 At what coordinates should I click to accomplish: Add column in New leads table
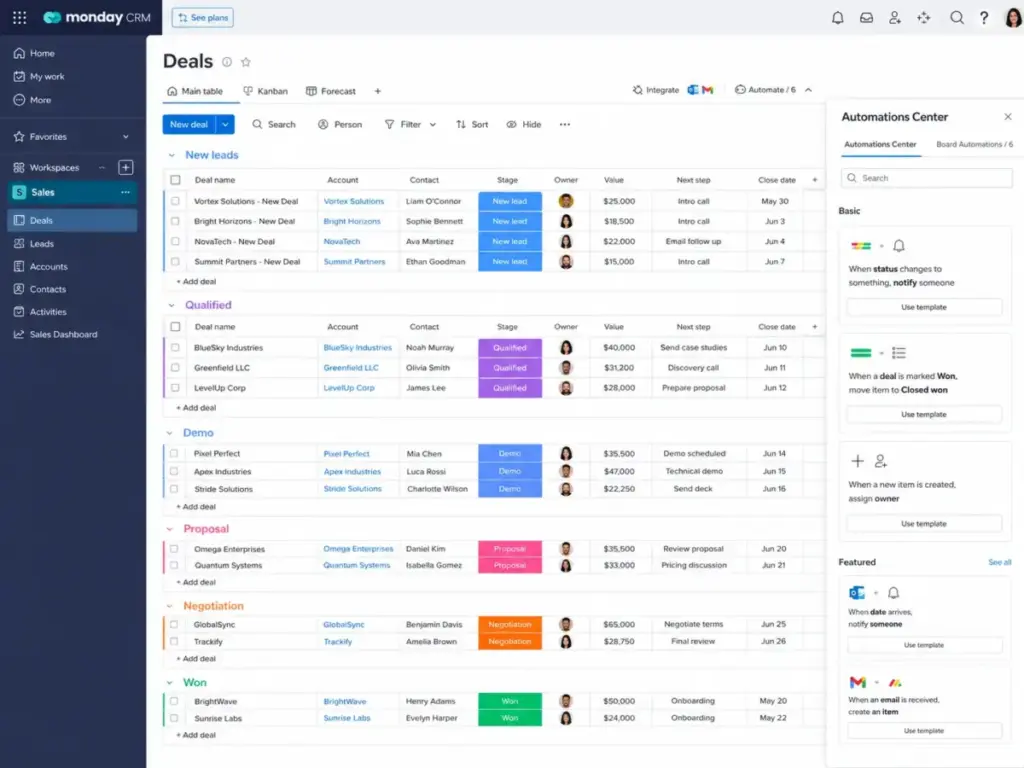tap(814, 180)
